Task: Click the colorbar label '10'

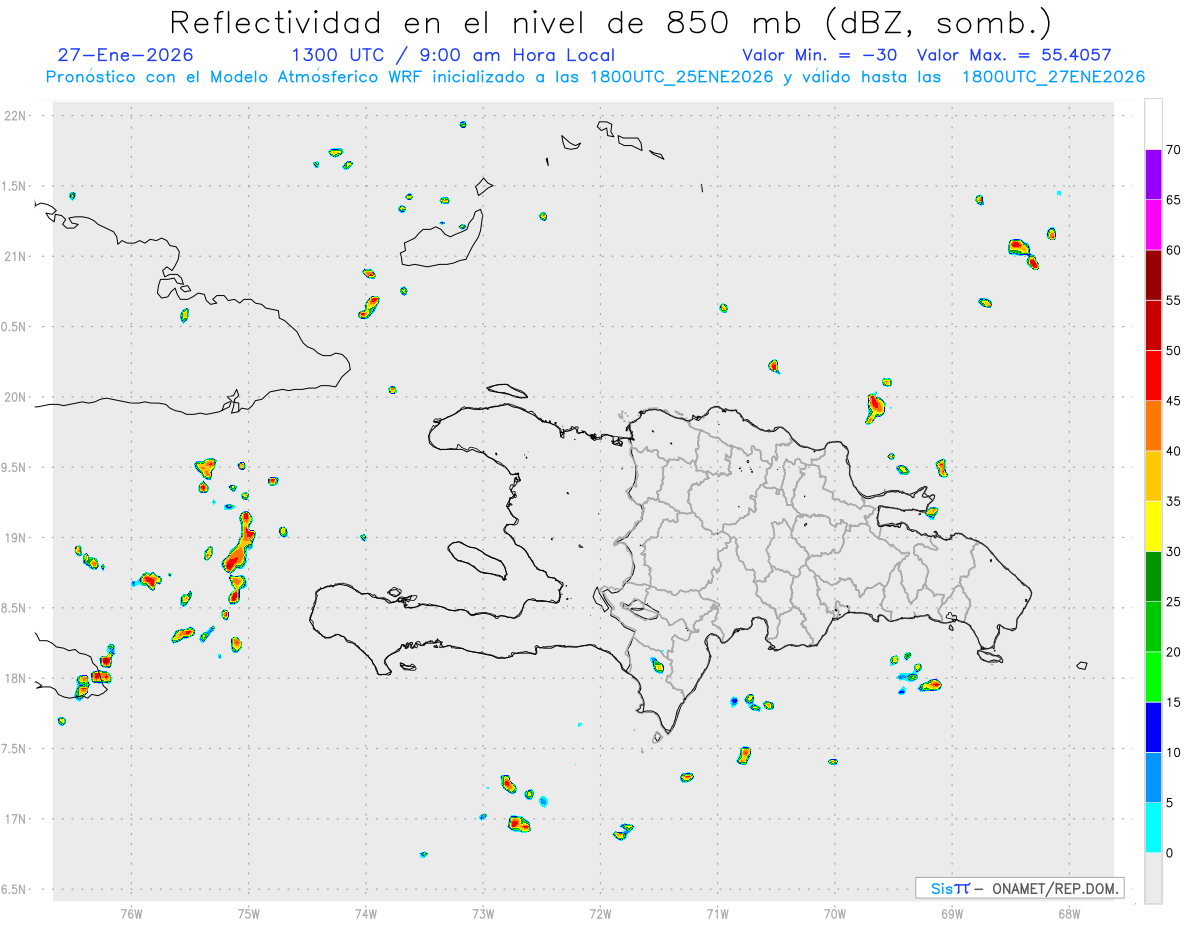Action: (x=1174, y=752)
